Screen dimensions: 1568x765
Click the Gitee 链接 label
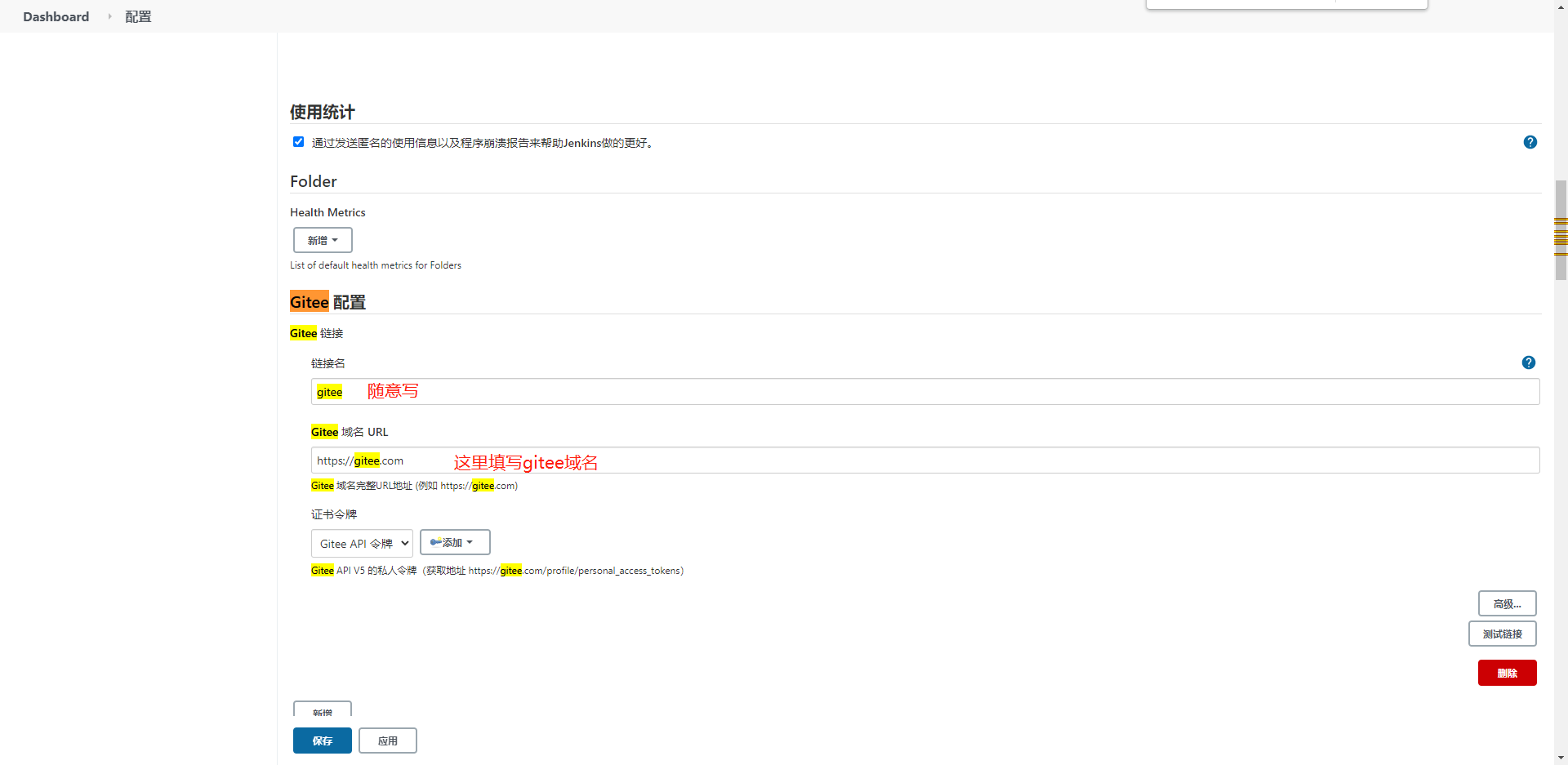pos(317,333)
